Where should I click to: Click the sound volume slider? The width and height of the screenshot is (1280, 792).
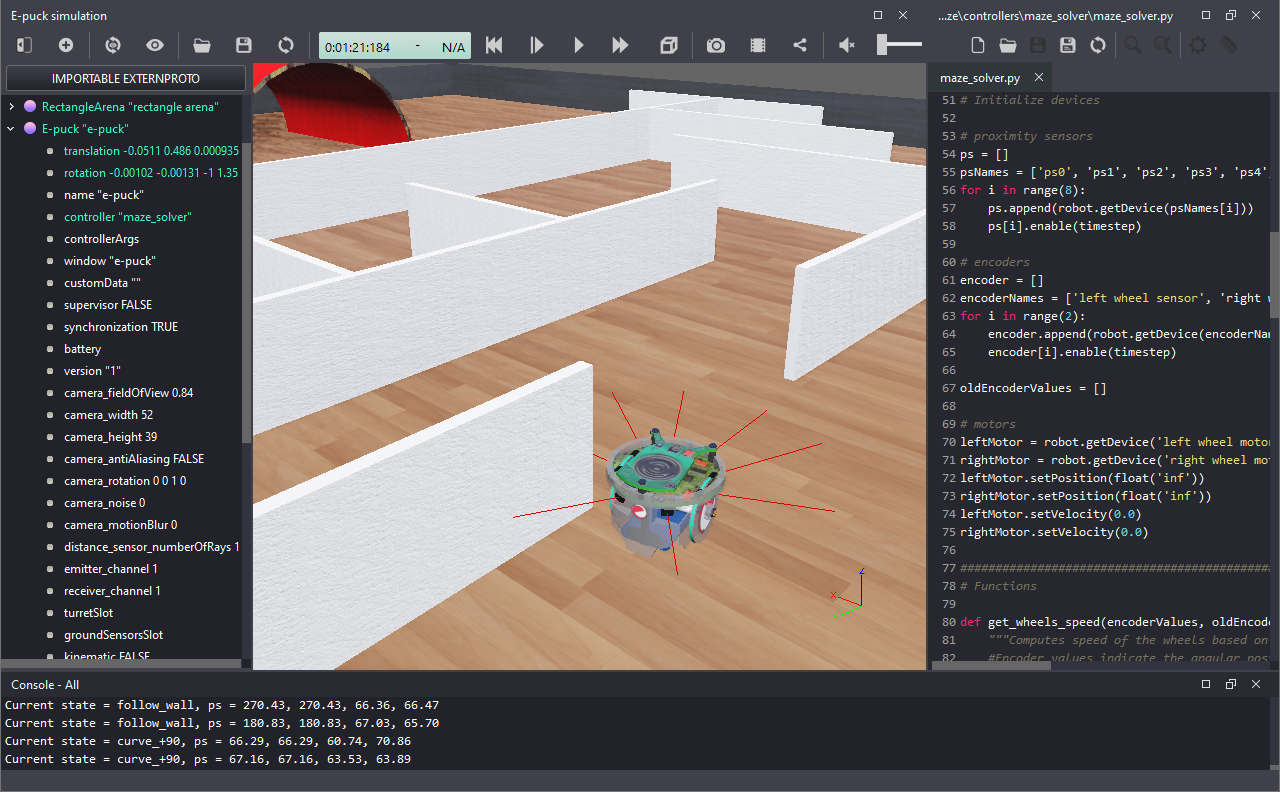tap(899, 45)
